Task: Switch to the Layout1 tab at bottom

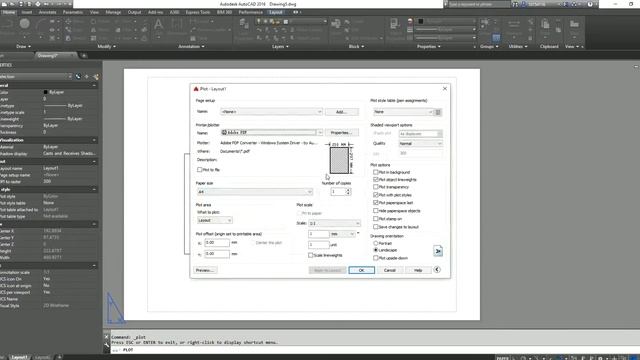Action: [x=19, y=357]
